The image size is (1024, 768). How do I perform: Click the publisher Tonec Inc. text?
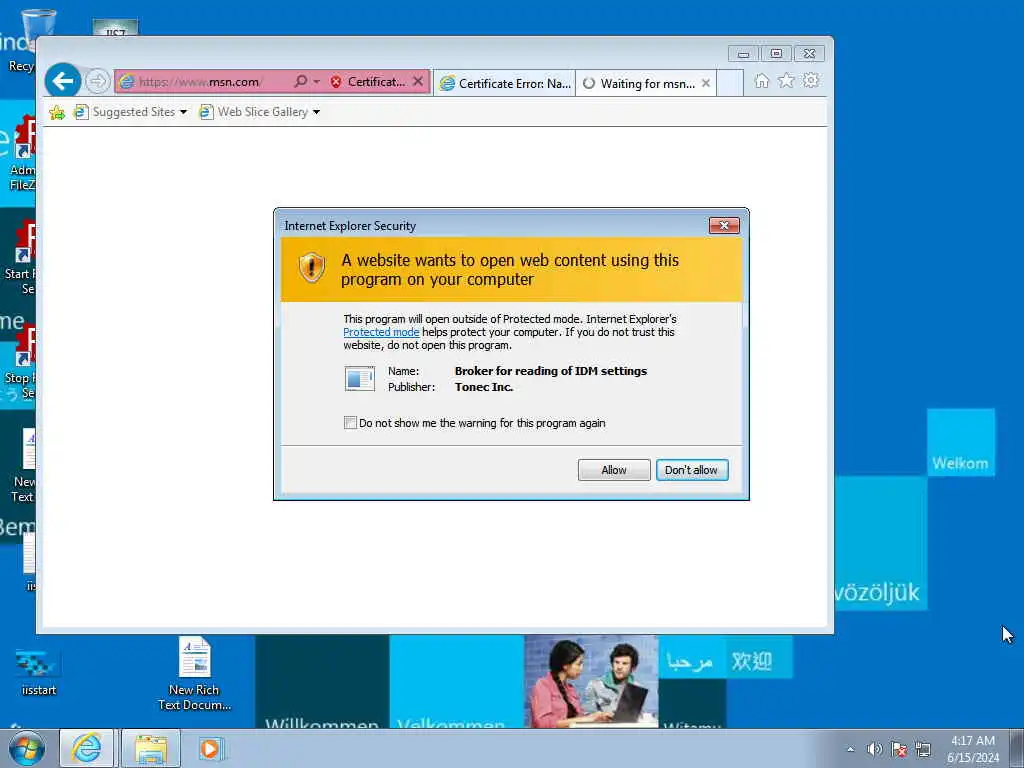(484, 387)
